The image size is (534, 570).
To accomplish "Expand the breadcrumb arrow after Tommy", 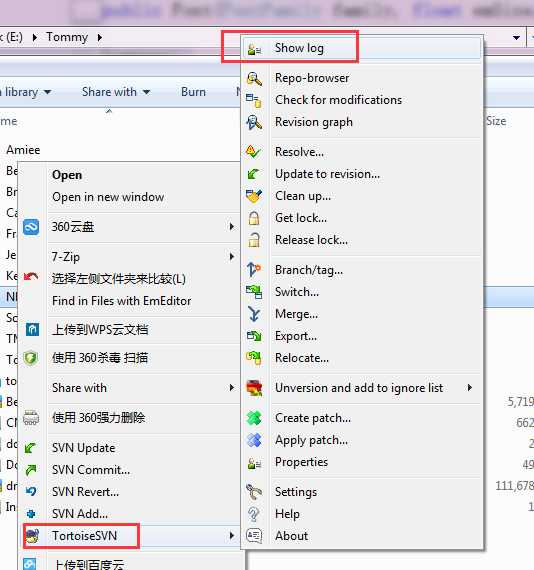I will [100, 37].
